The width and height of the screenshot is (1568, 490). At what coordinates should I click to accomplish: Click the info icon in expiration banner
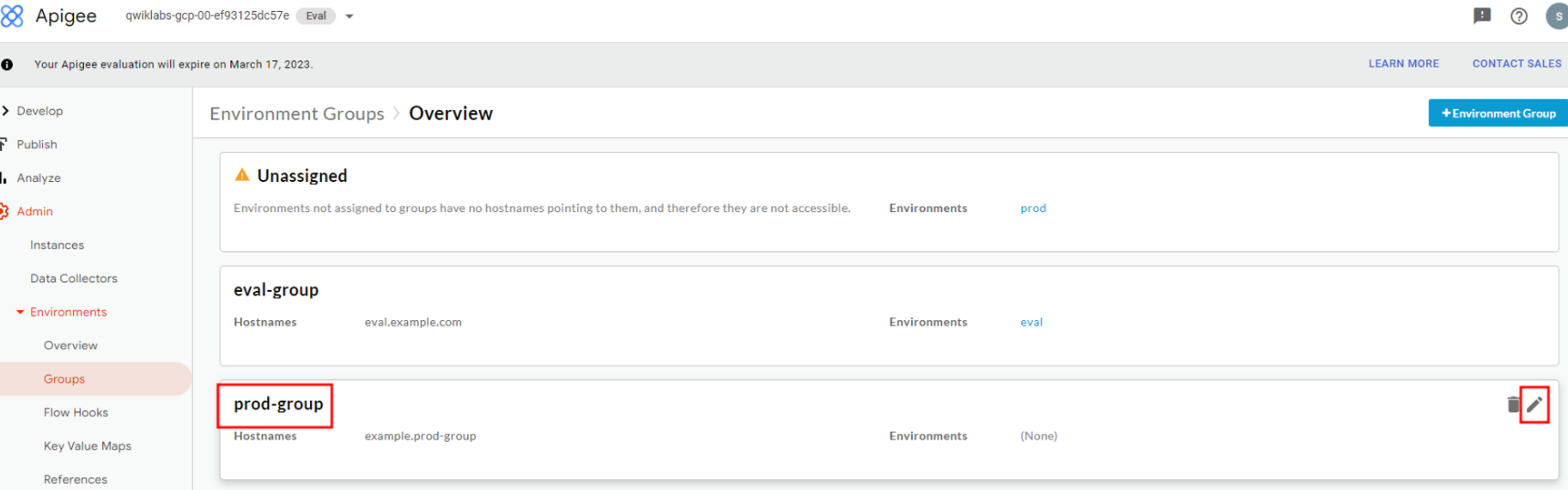click(x=7, y=64)
